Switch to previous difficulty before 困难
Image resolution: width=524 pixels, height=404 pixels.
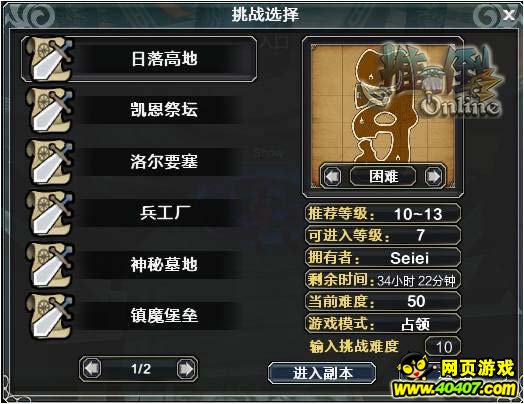point(333,176)
